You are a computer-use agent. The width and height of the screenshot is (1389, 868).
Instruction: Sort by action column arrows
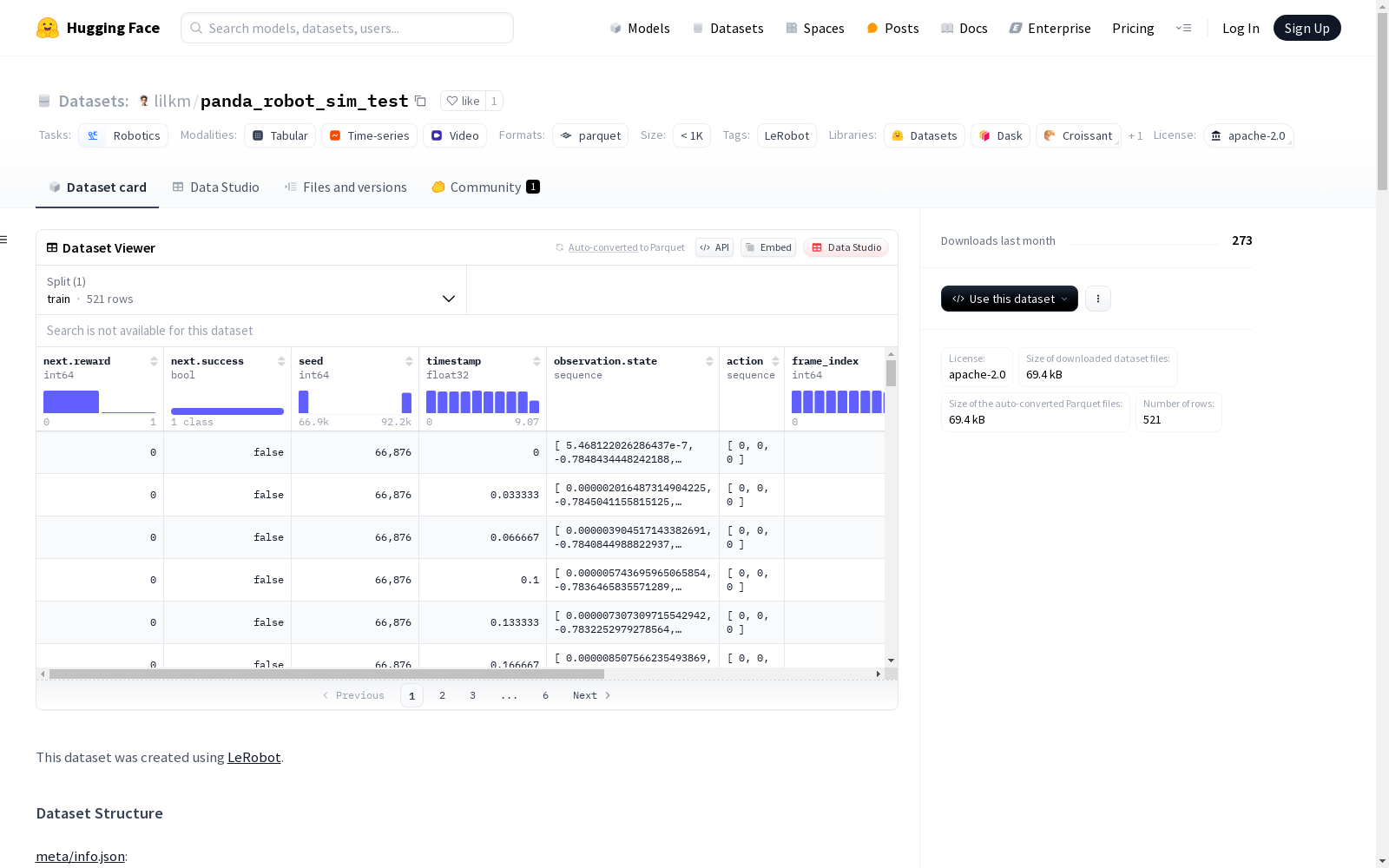[775, 361]
